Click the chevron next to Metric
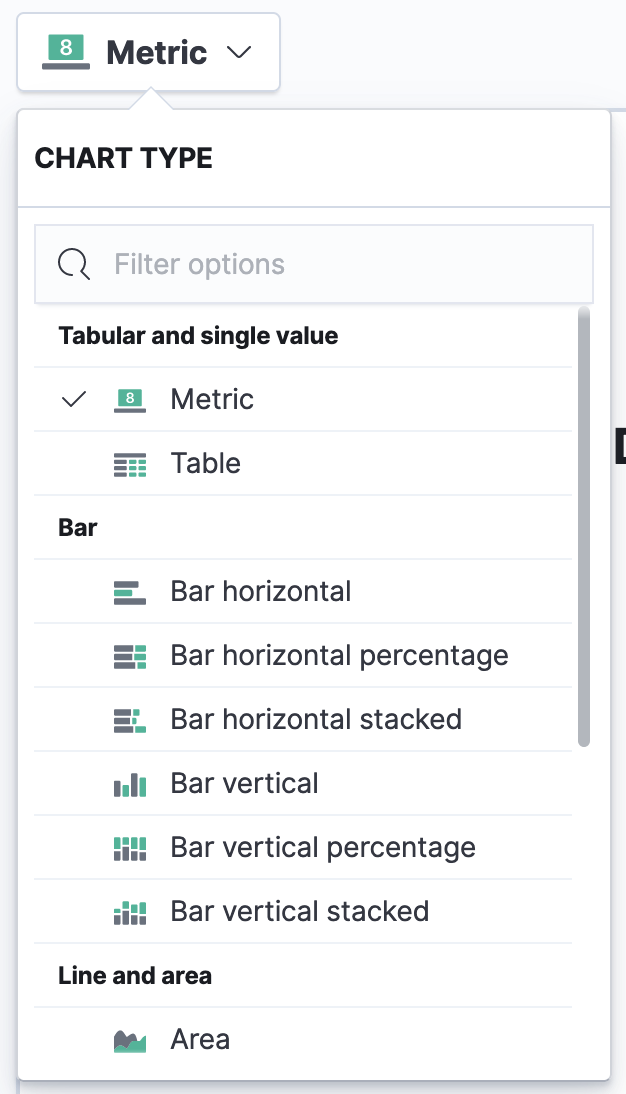Screen dimensions: 626x1094 (238, 52)
